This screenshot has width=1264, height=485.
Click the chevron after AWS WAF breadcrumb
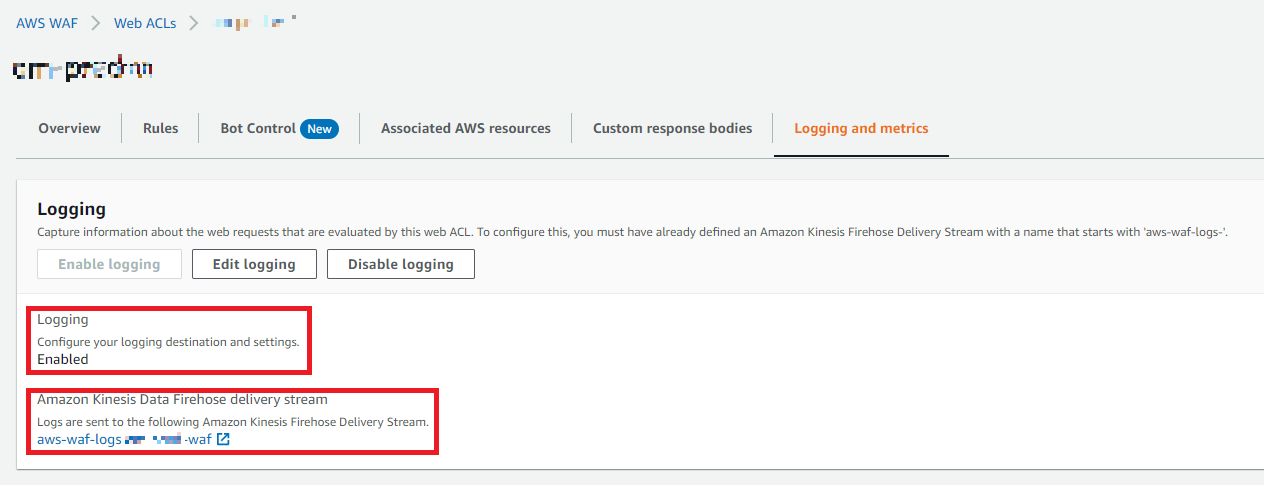96,23
